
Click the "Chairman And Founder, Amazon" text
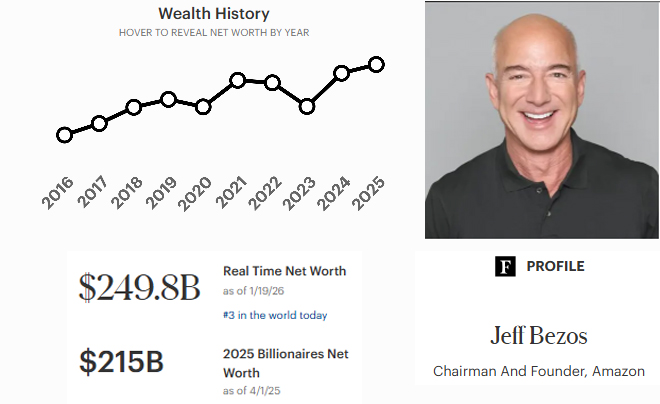click(539, 371)
